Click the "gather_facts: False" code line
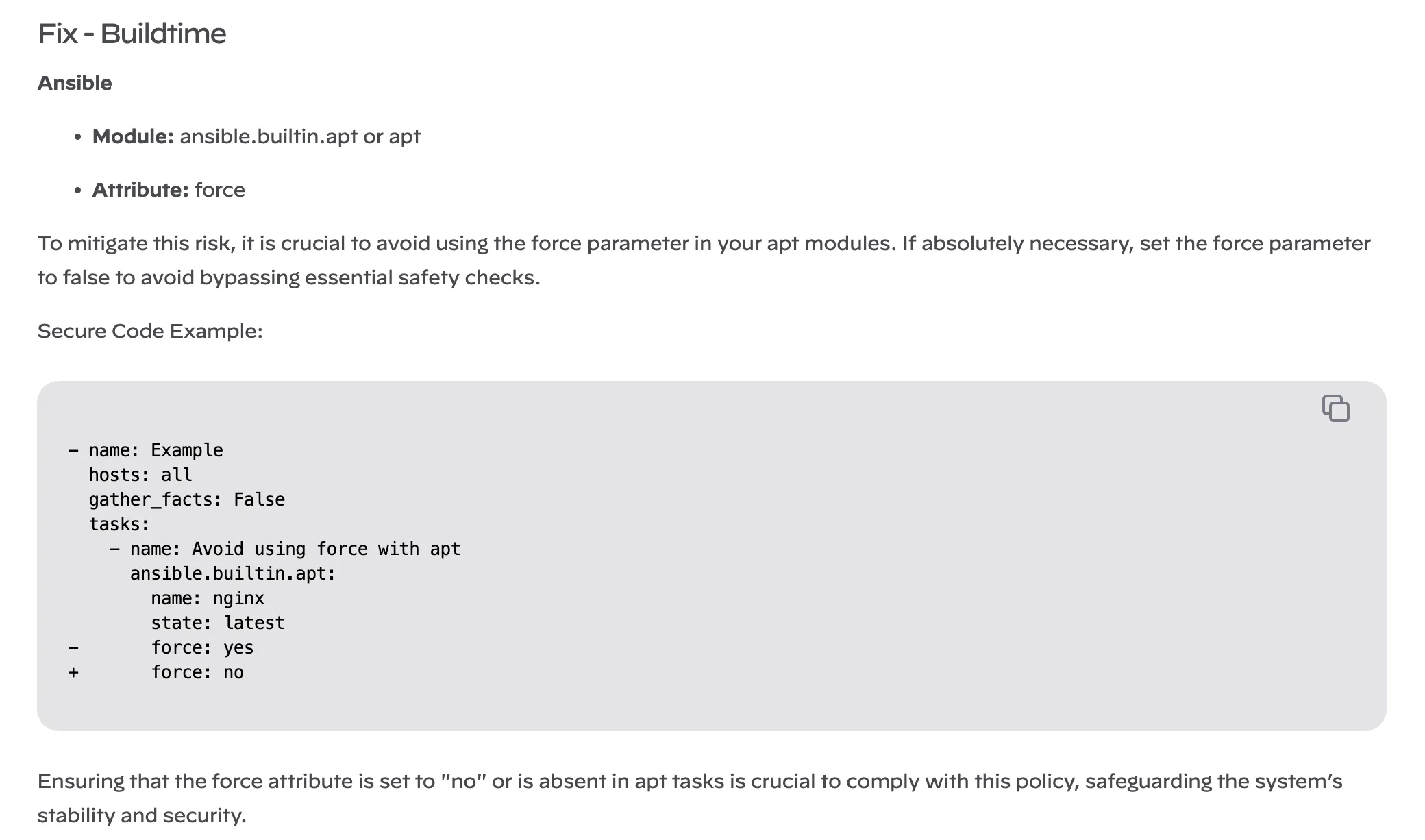This screenshot has height=840, width=1425. pos(186,499)
